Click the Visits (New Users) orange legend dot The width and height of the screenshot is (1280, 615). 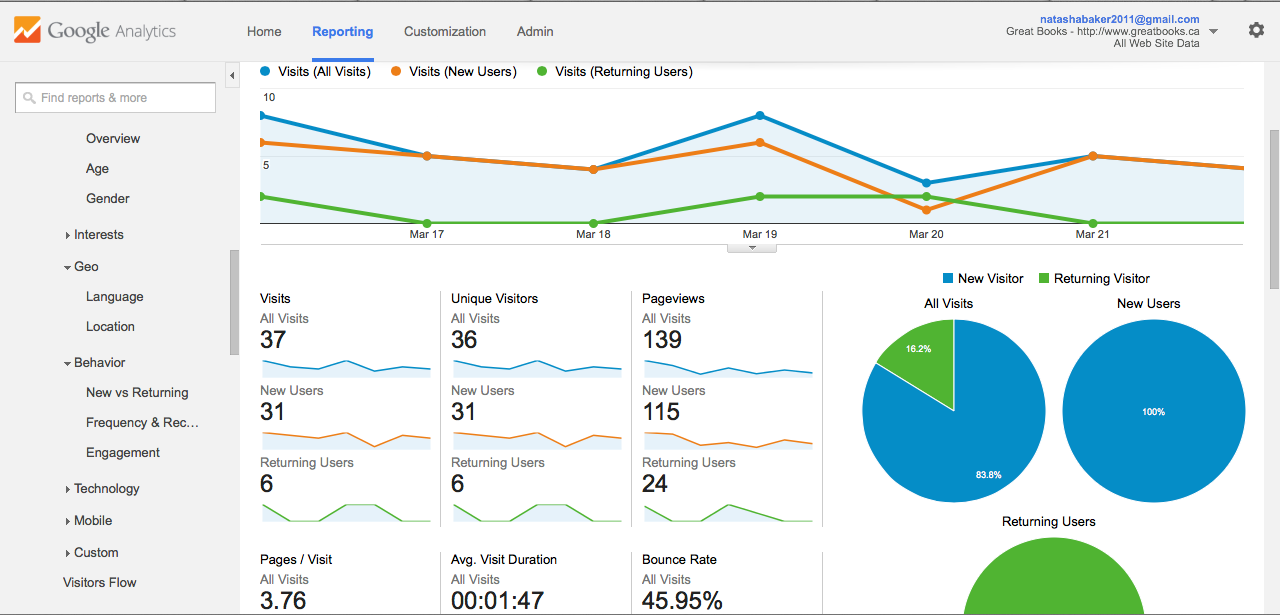click(396, 71)
